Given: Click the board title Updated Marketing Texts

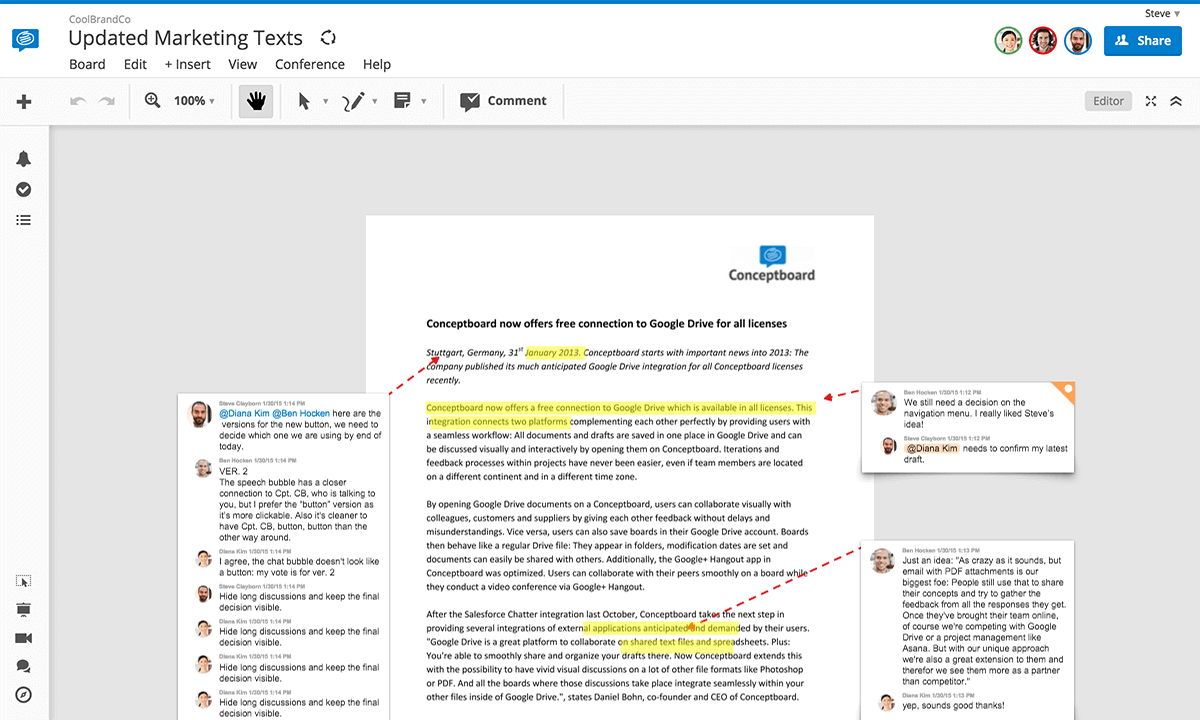Looking at the screenshot, I should [185, 38].
